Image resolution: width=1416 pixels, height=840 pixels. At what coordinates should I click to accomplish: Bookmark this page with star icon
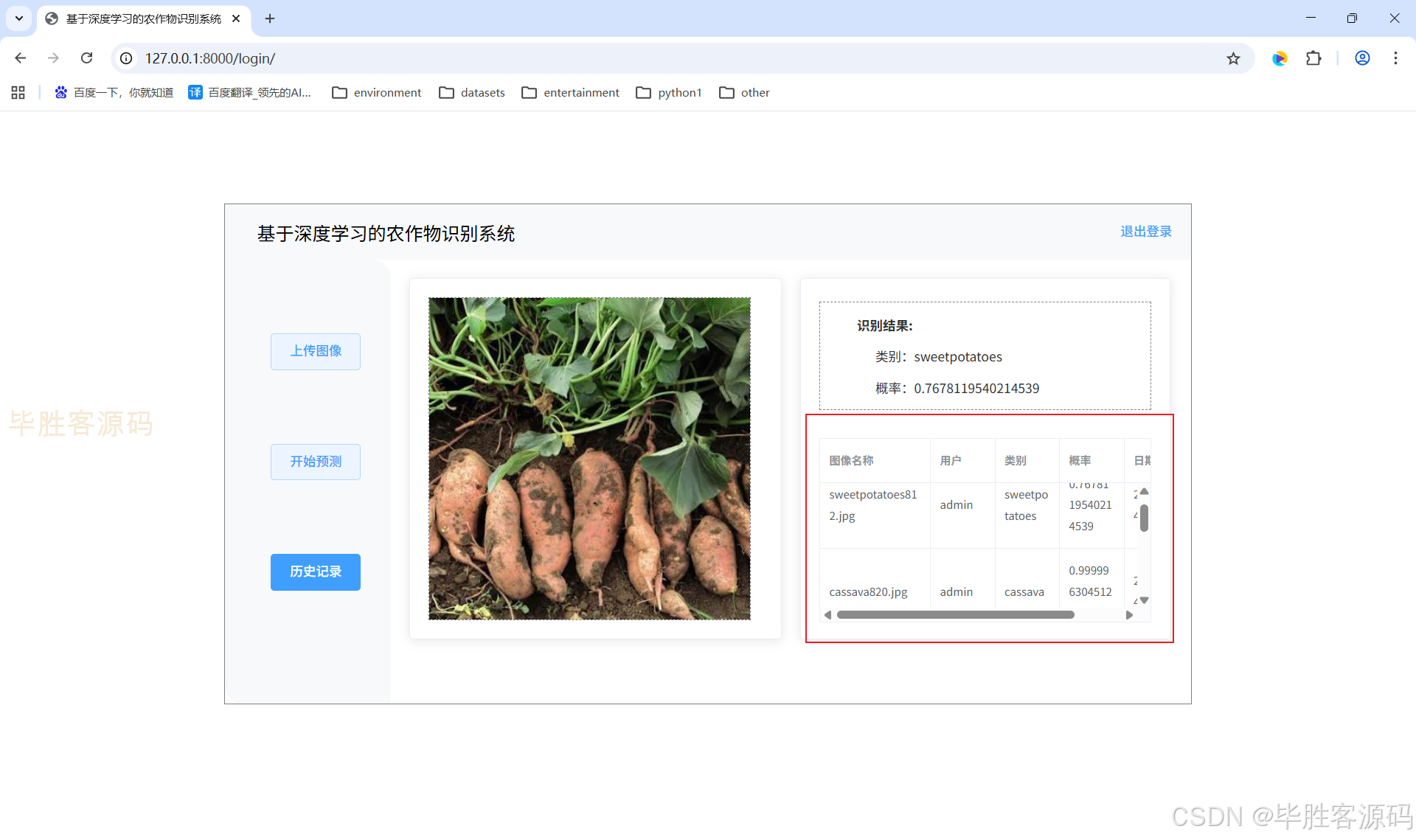click(x=1233, y=58)
